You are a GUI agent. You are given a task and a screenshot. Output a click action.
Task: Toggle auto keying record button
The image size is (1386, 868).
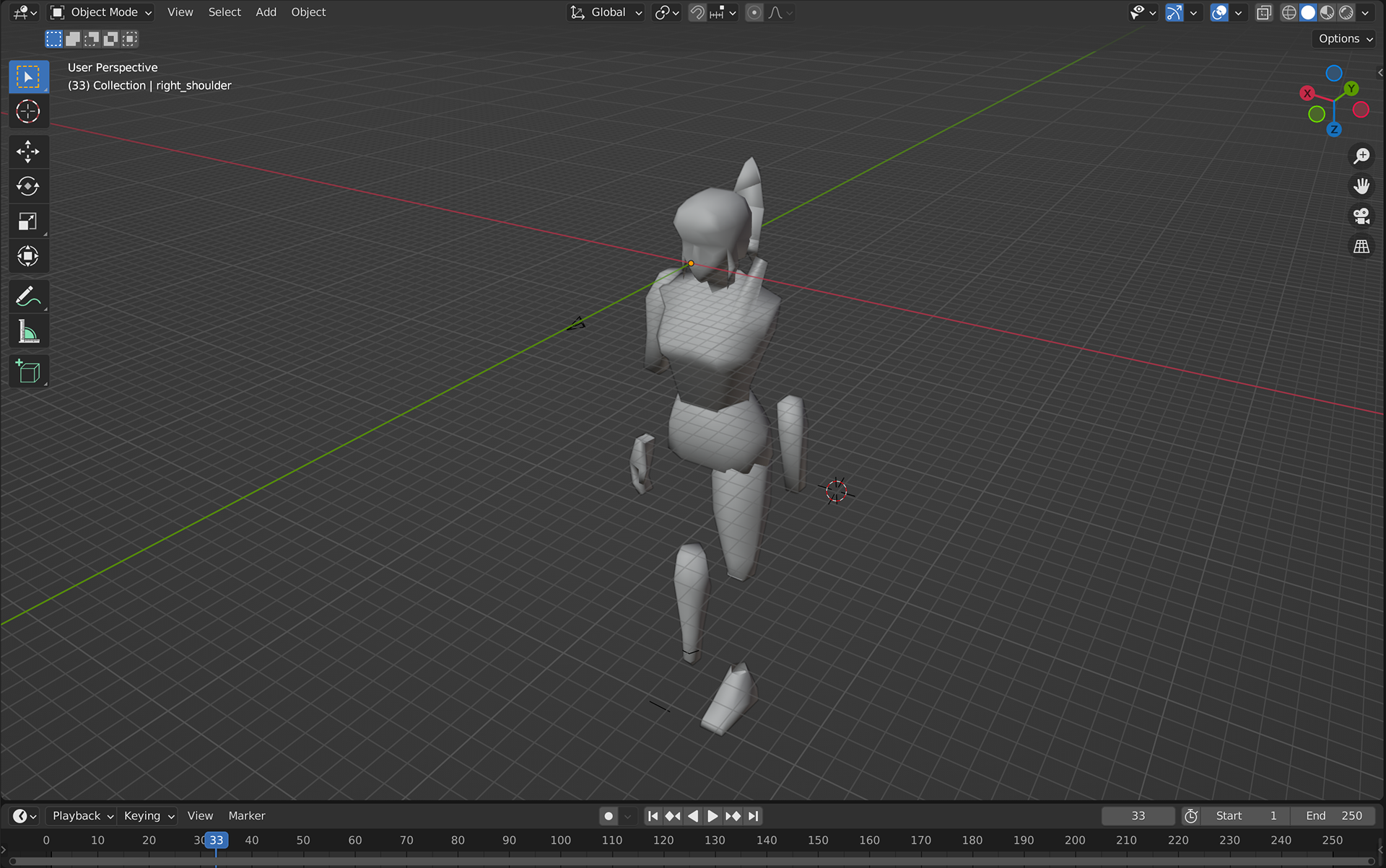tap(609, 816)
